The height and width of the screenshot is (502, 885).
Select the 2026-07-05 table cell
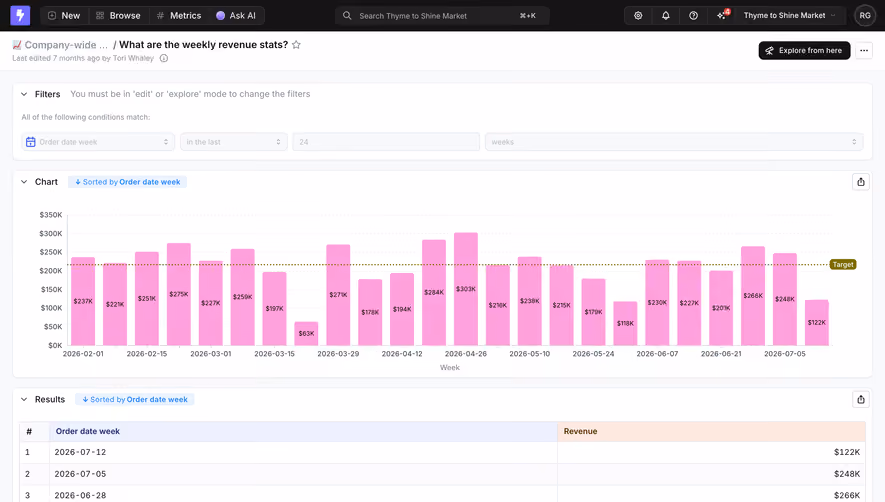[303, 474]
